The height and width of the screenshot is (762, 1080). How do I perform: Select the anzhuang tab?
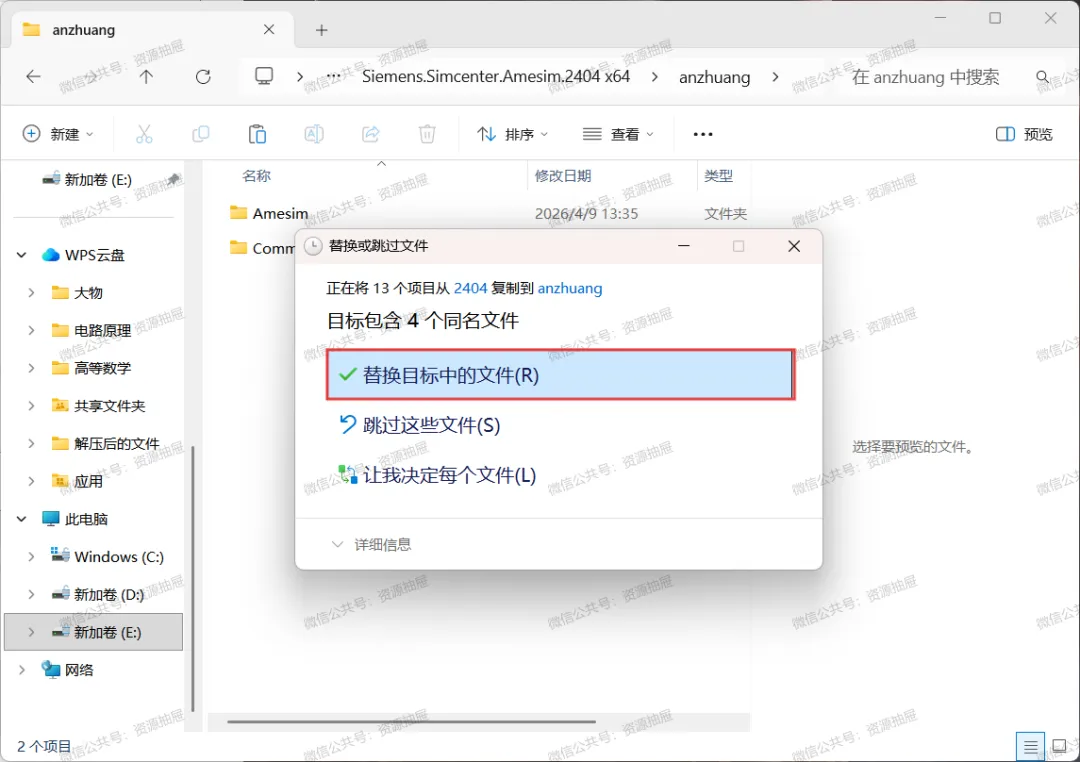(152, 30)
